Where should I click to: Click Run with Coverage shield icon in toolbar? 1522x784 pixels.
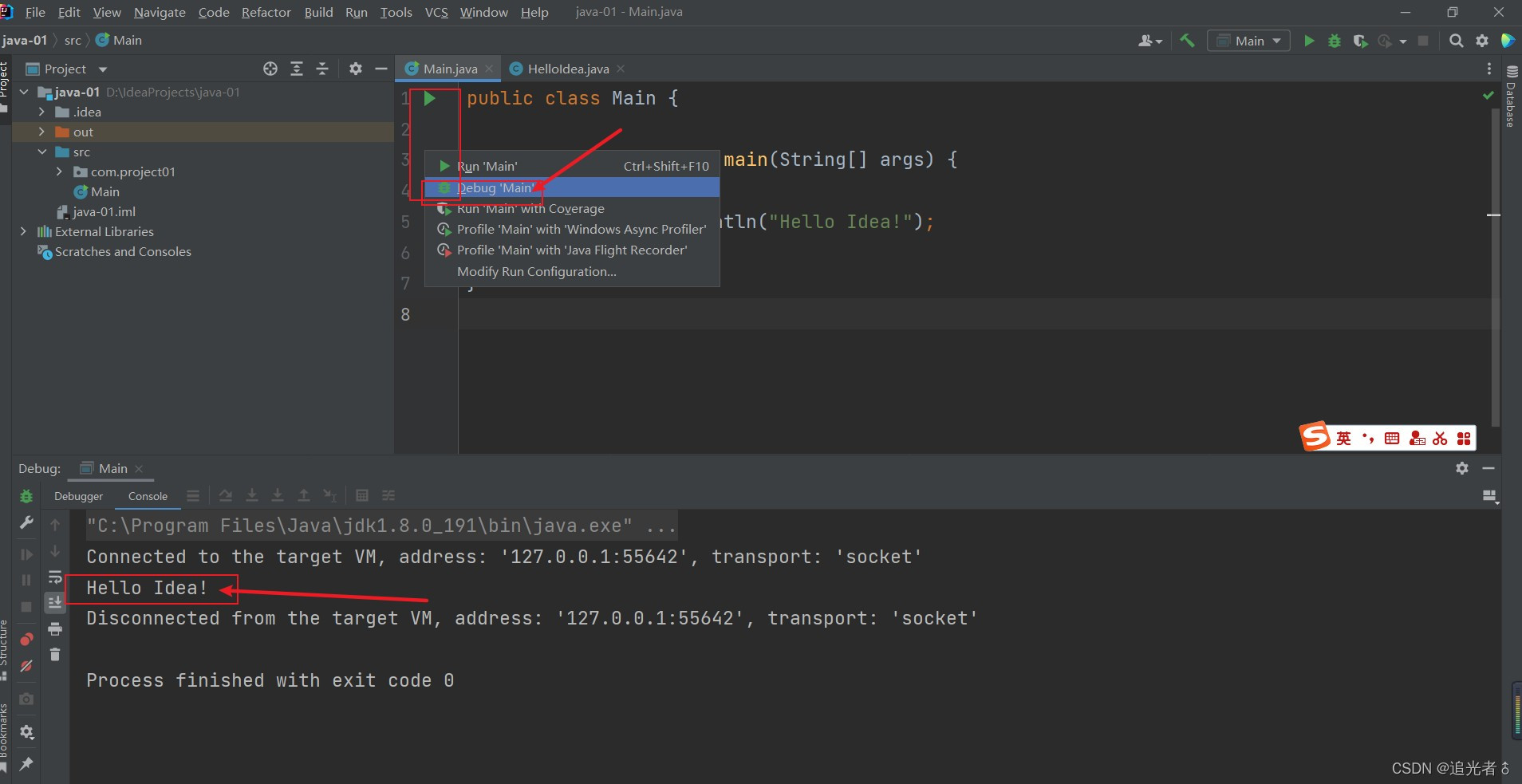pyautogui.click(x=1360, y=41)
